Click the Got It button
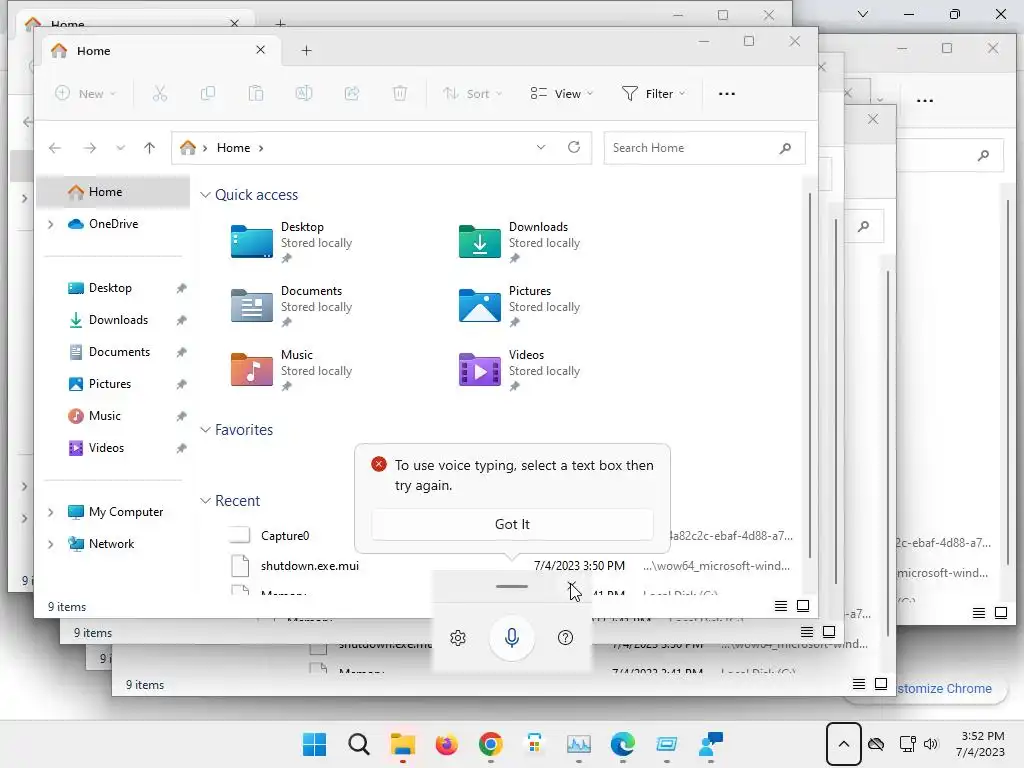This screenshot has width=1024, height=768. [x=512, y=524]
